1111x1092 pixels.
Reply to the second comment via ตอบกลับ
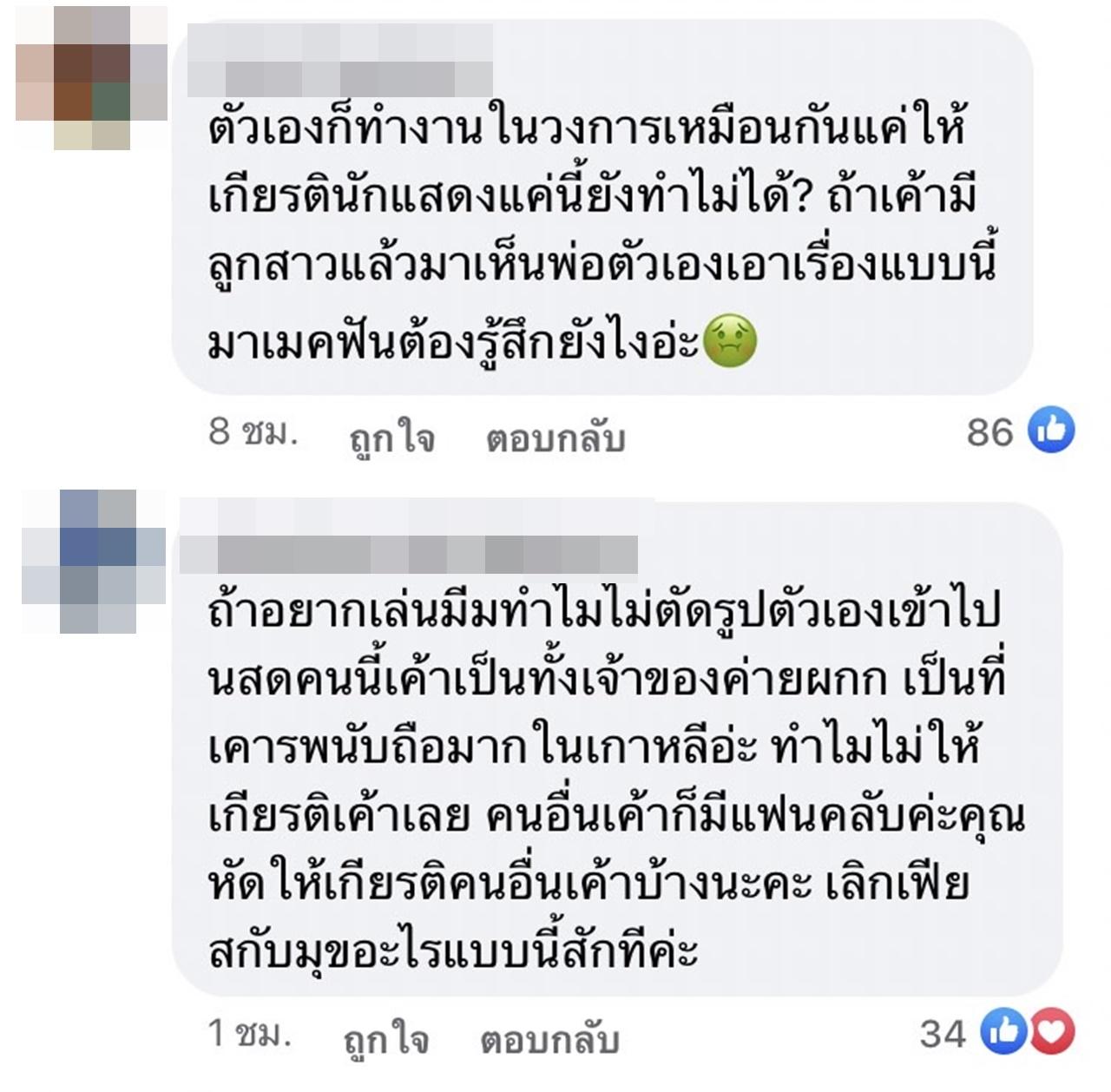(549, 1039)
